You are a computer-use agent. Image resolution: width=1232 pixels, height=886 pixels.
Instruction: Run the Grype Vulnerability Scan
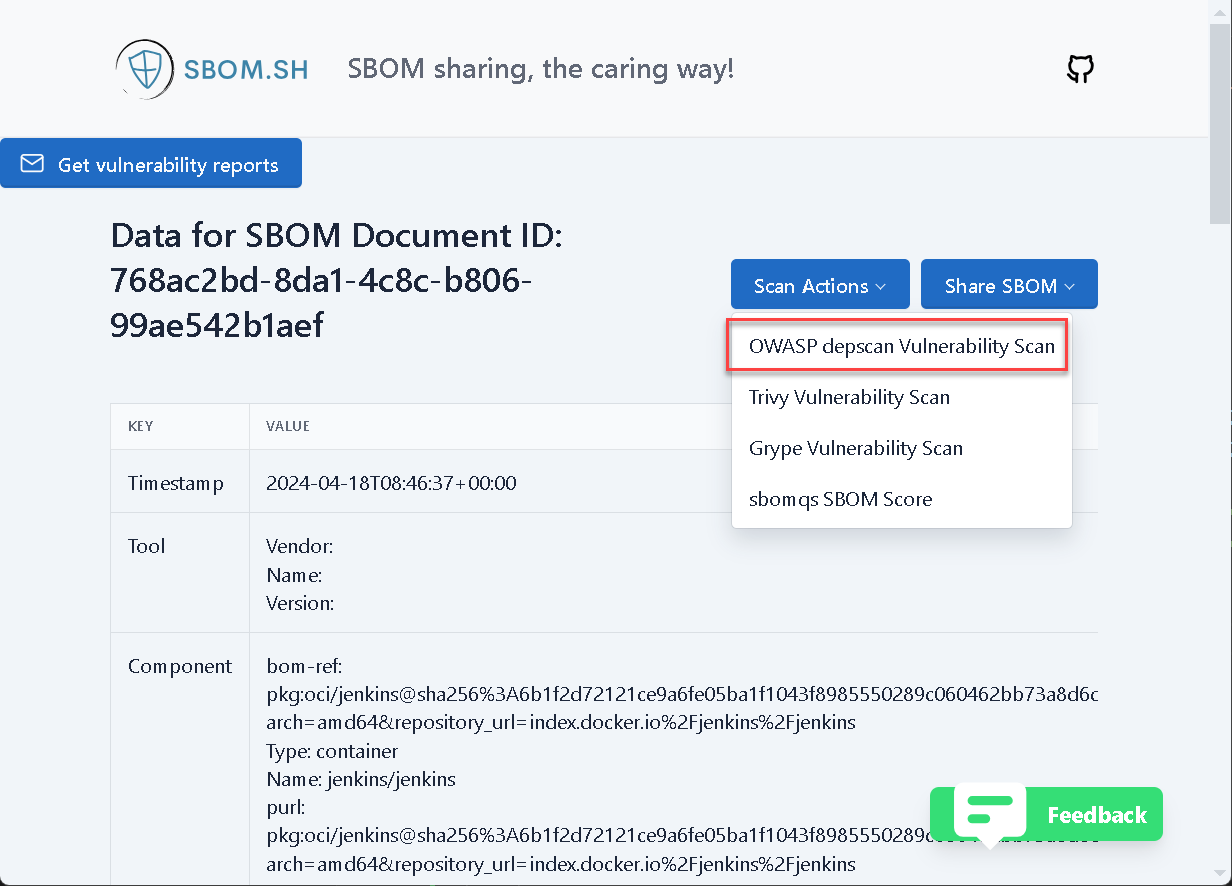(x=855, y=448)
